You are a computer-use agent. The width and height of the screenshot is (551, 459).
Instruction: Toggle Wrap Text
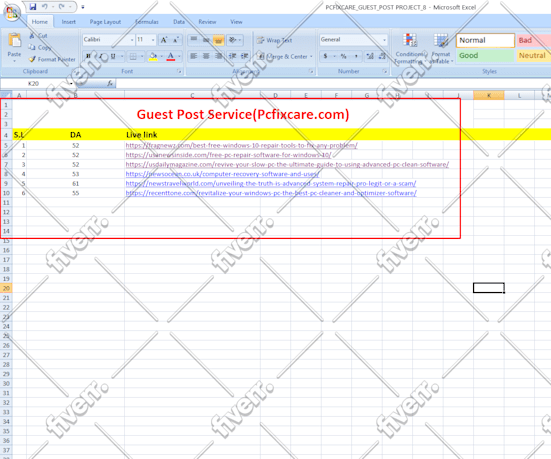click(x=274, y=40)
